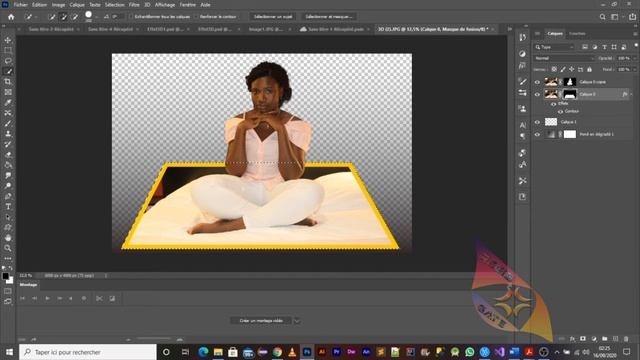Filter layers by type (T) icon
The image size is (640, 360).
pos(604,47)
